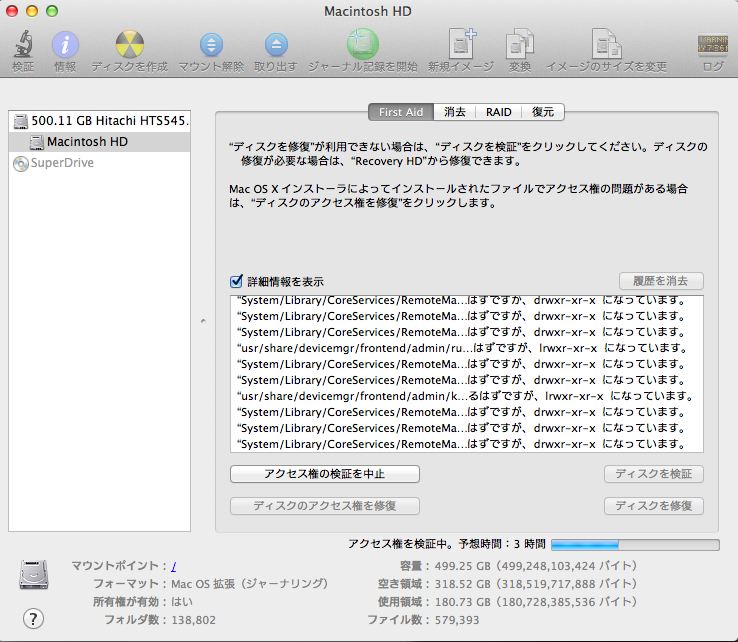
Task: Click ディスクのアクセス権を修復 button
Action: [x=325, y=506]
